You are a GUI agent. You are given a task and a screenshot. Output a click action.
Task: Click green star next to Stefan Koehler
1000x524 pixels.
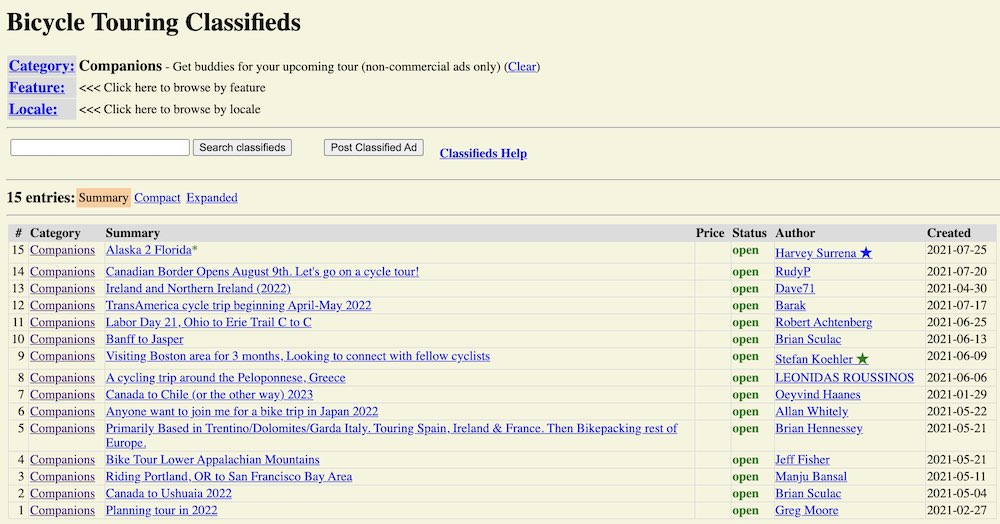point(862,359)
